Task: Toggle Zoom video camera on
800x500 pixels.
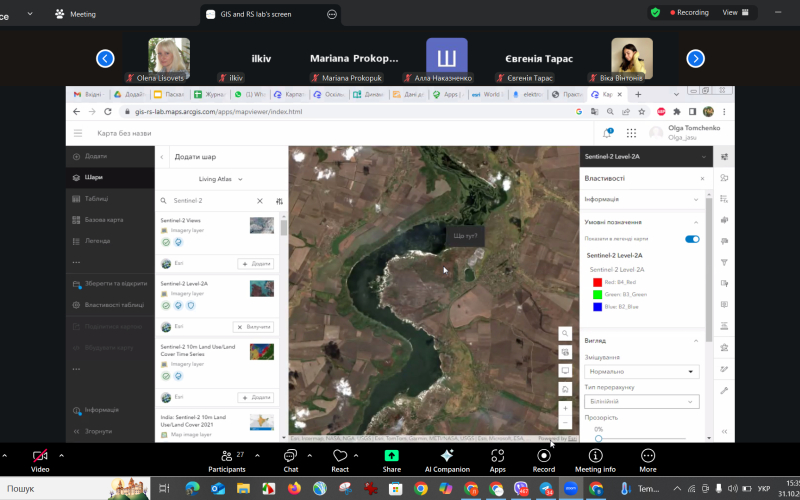Action: point(40,456)
